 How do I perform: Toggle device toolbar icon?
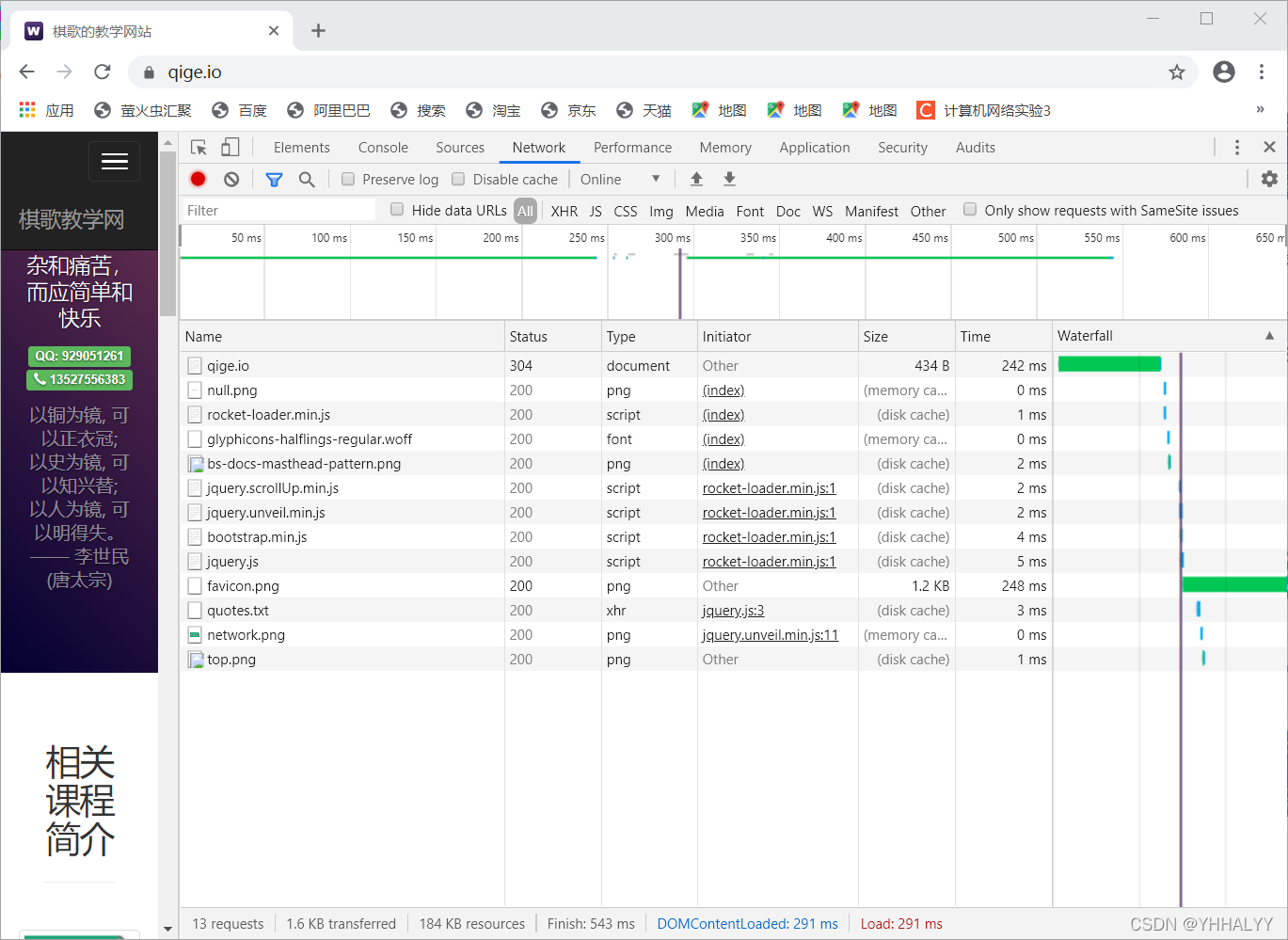pos(231,147)
